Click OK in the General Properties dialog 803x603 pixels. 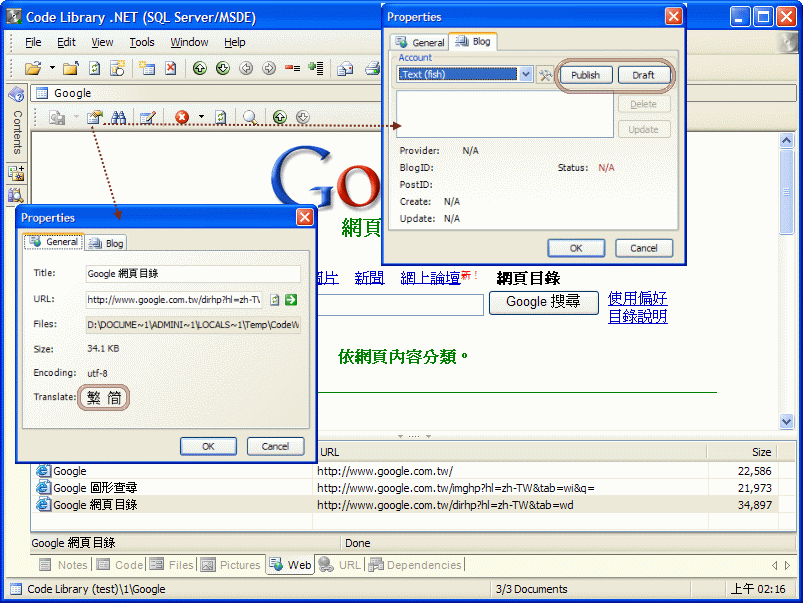(208, 446)
